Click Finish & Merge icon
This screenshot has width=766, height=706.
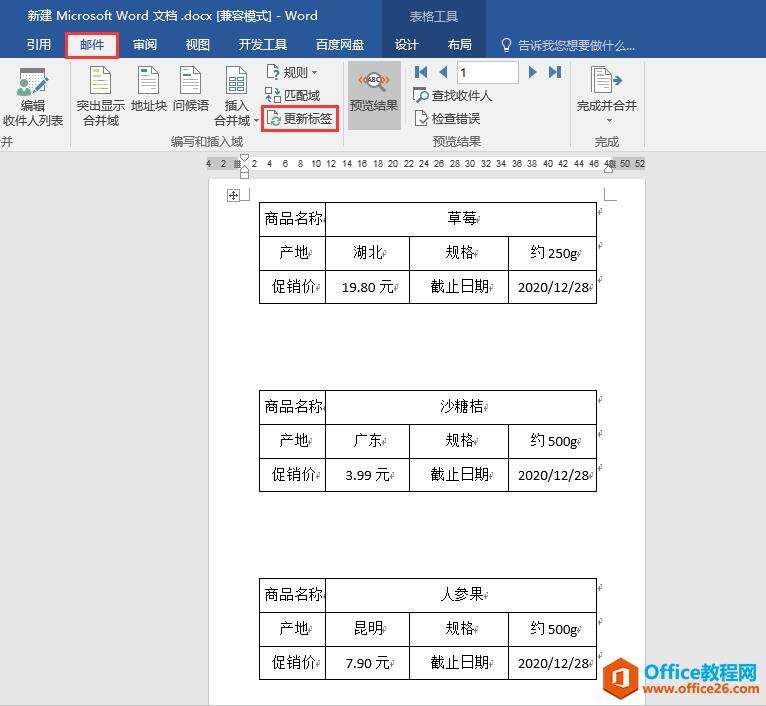[x=606, y=81]
